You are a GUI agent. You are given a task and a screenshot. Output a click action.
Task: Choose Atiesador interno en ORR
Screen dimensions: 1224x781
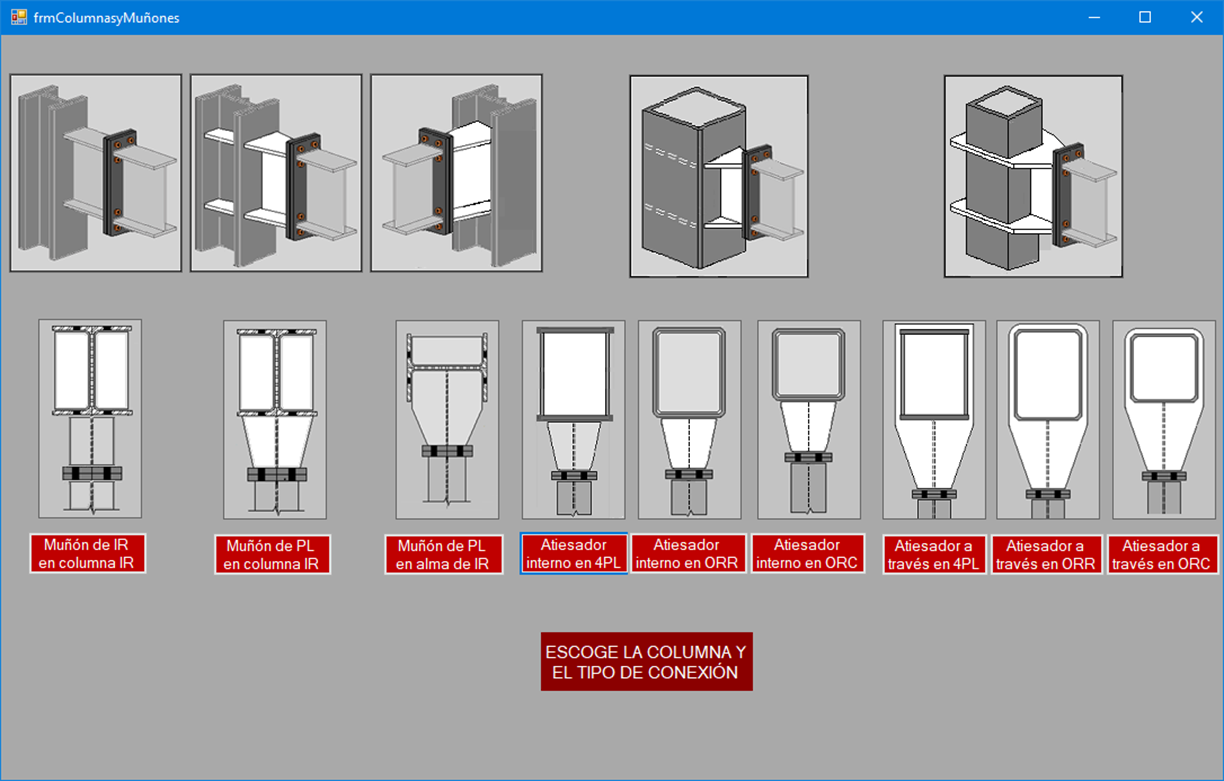coord(688,554)
